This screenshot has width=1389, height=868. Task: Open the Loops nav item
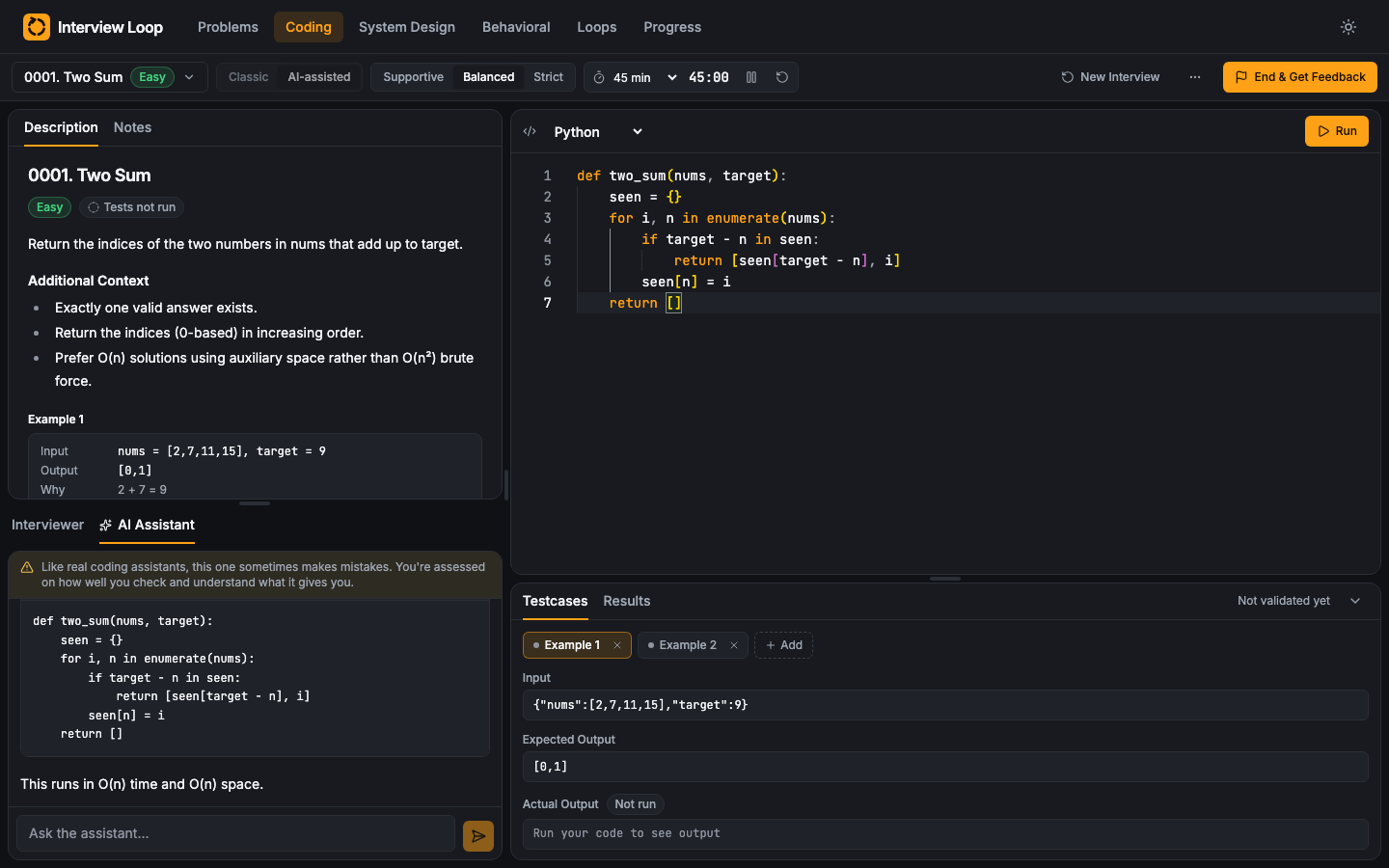click(x=597, y=27)
